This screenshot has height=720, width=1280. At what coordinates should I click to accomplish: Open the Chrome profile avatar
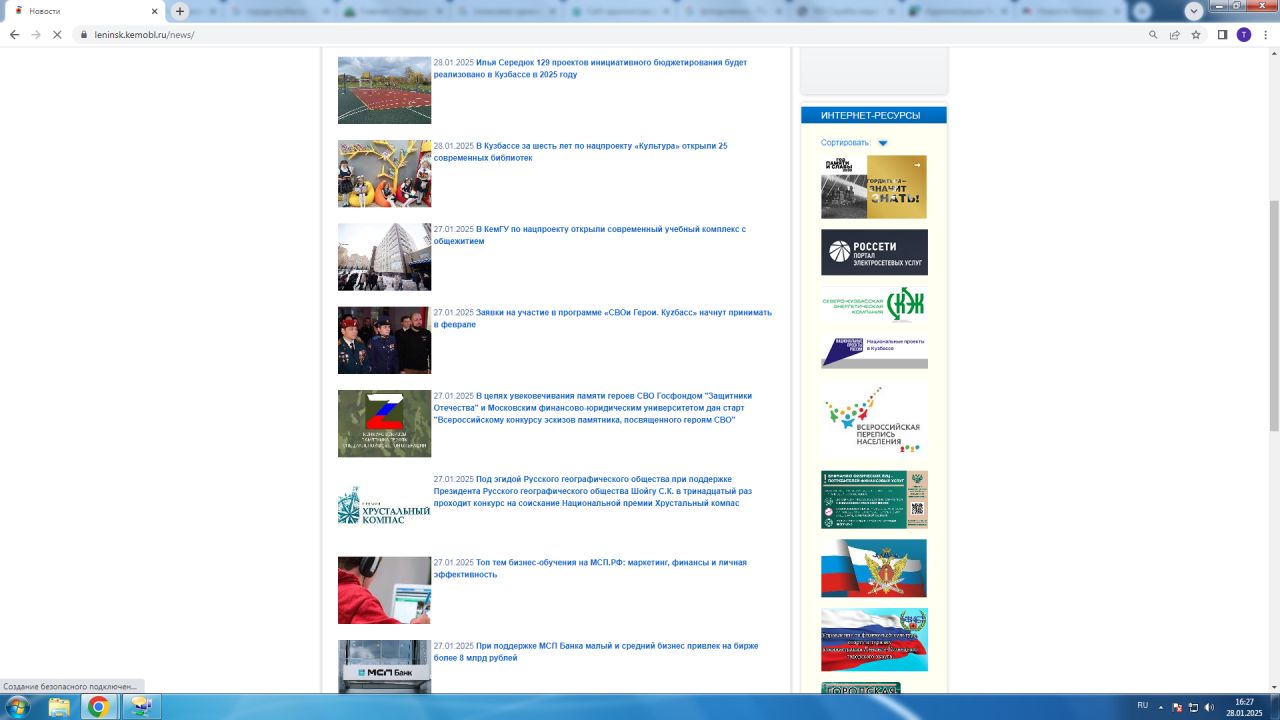[1243, 34]
